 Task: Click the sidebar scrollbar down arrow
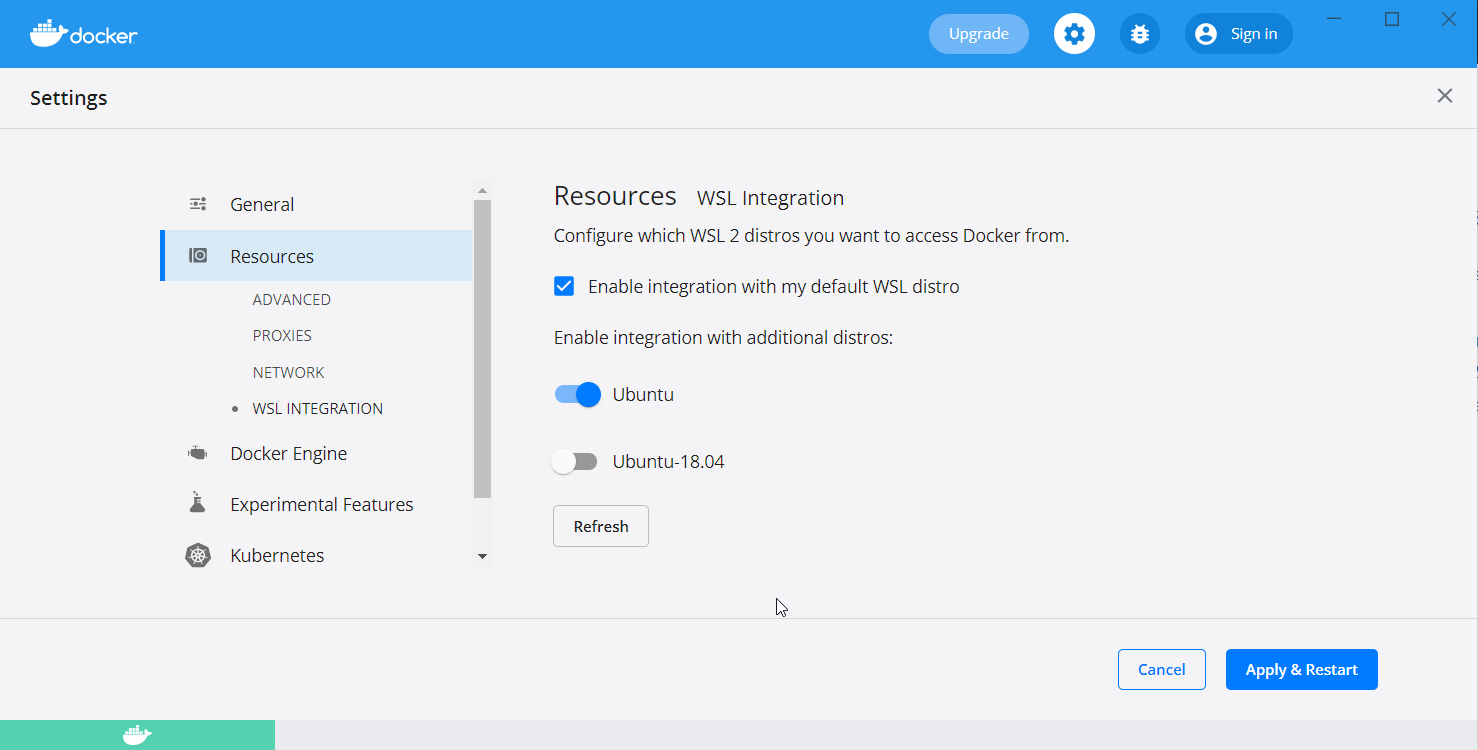(x=483, y=556)
